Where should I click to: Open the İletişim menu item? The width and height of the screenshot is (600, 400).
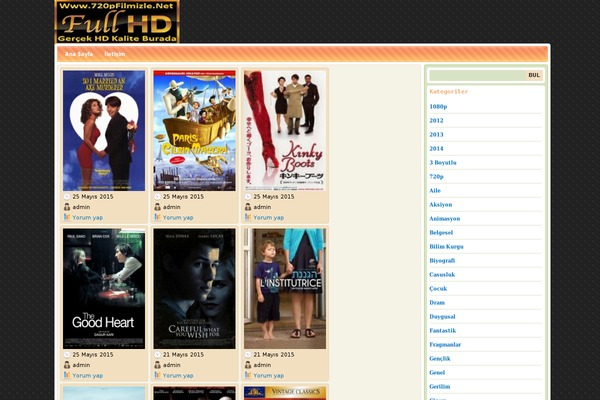click(x=115, y=54)
